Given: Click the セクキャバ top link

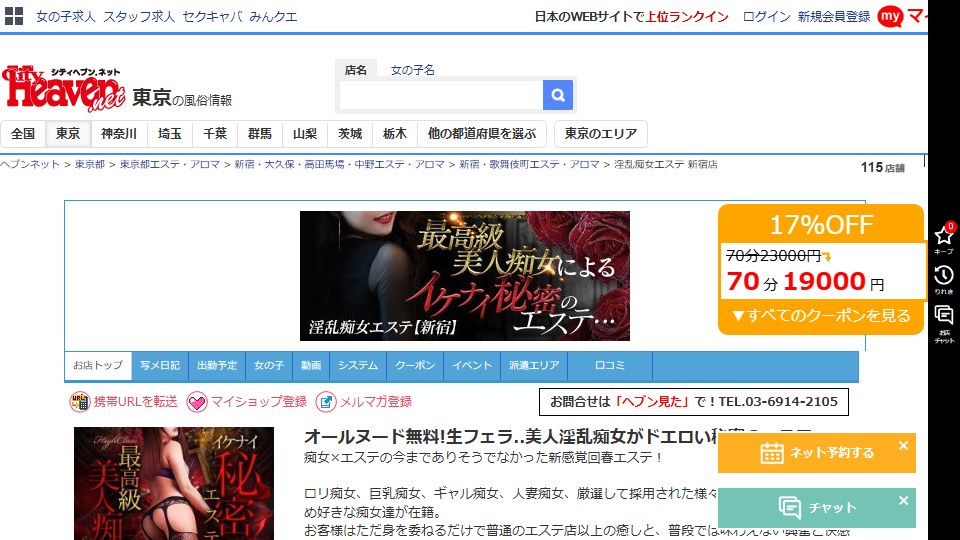Looking at the screenshot, I should tap(212, 17).
